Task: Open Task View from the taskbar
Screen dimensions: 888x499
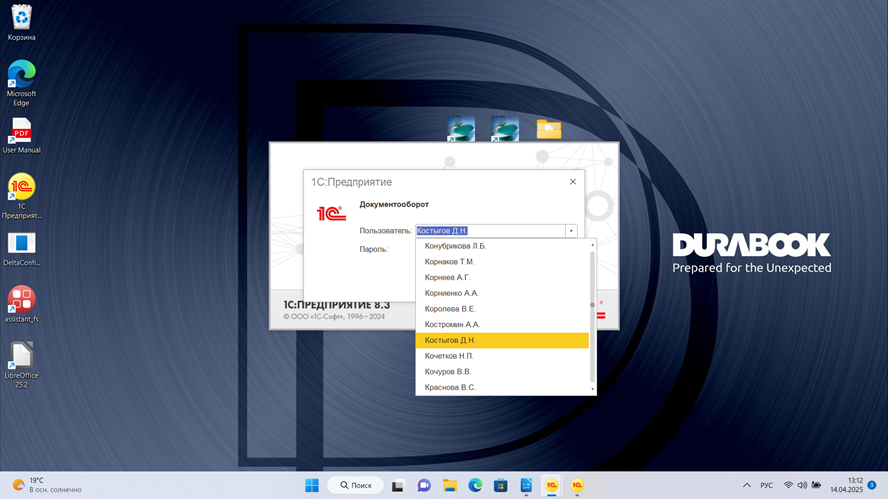Action: click(398, 485)
